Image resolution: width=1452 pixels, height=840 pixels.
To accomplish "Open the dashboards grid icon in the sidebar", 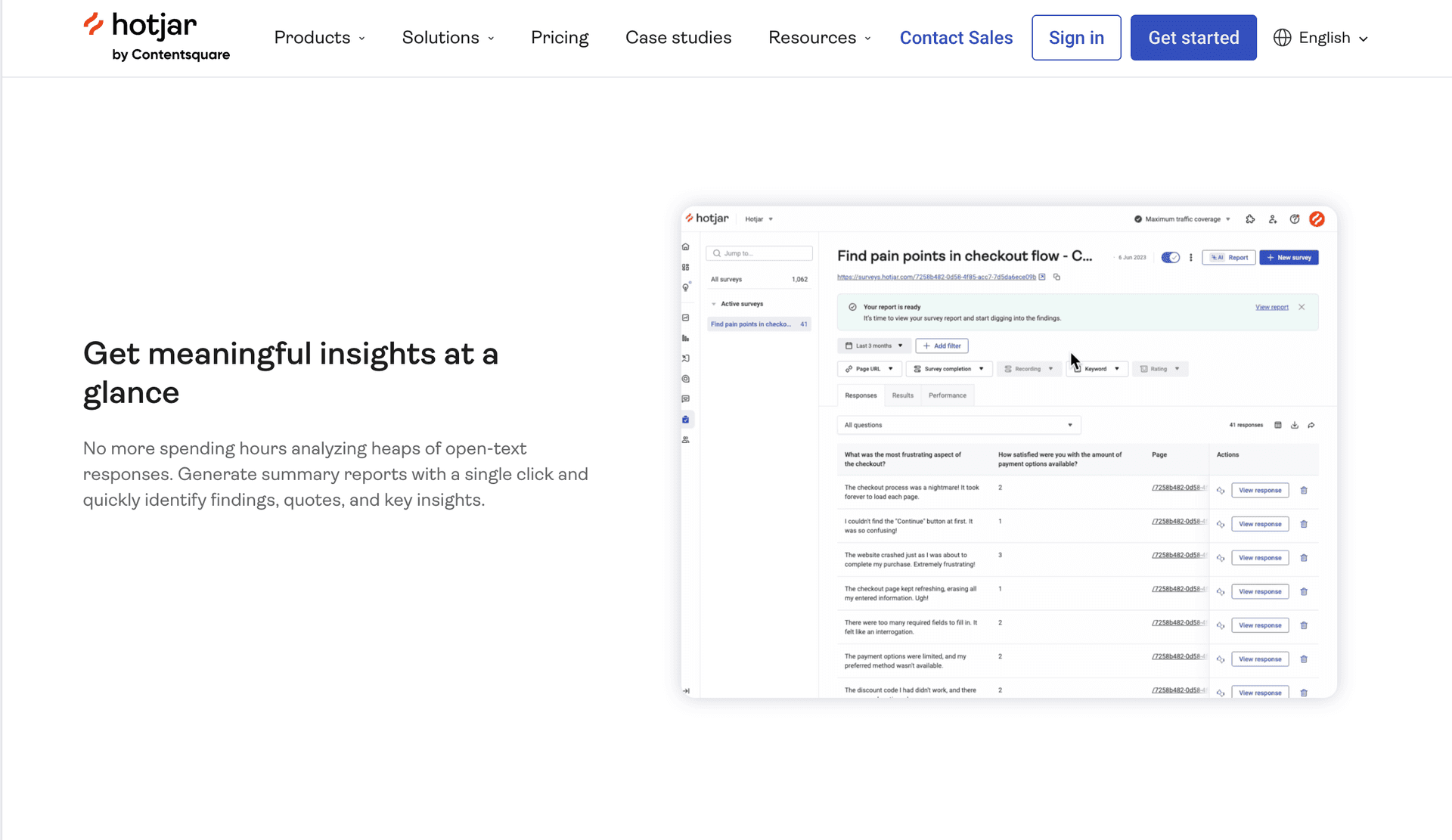I will (686, 267).
